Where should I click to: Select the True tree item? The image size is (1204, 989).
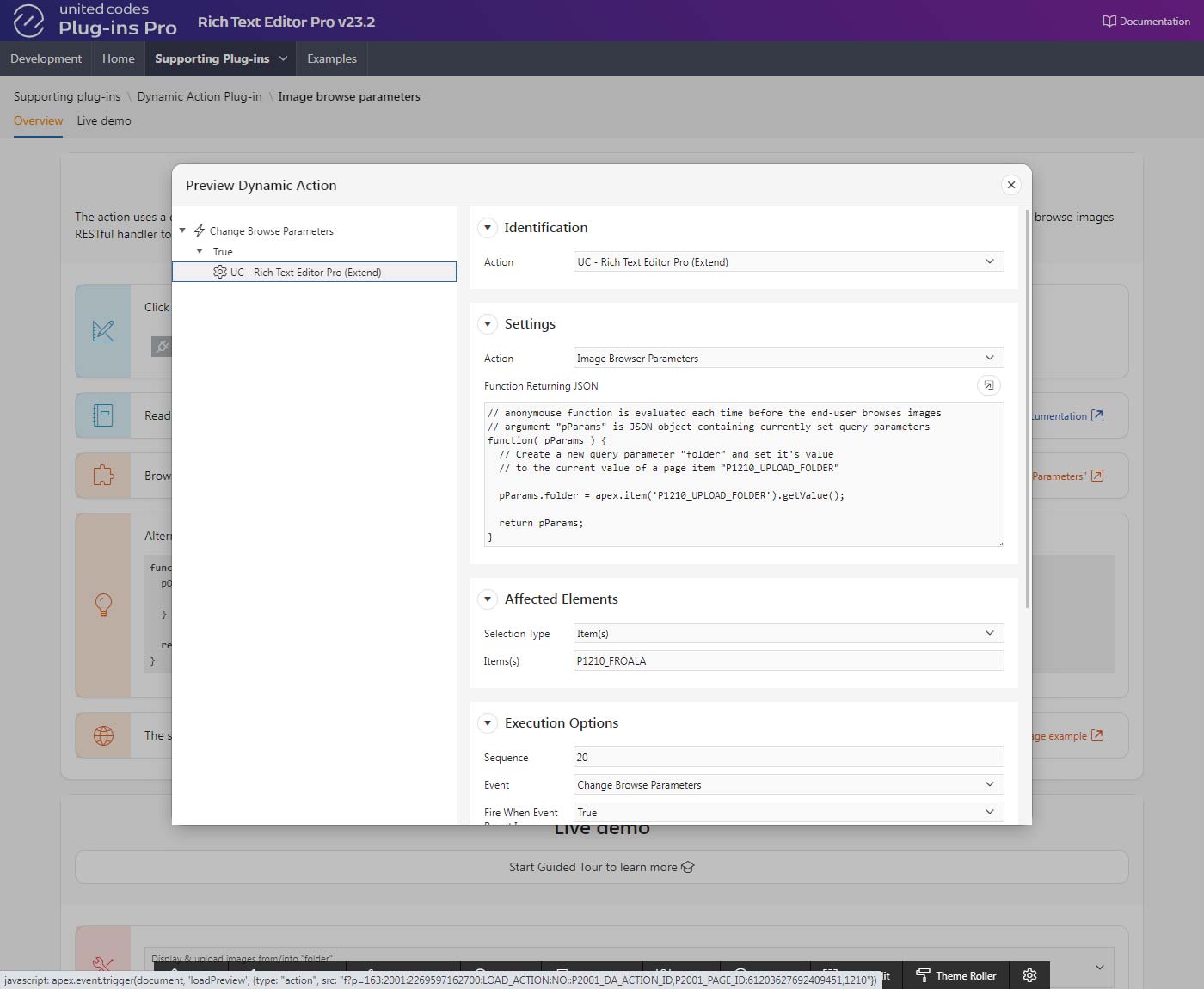click(223, 252)
